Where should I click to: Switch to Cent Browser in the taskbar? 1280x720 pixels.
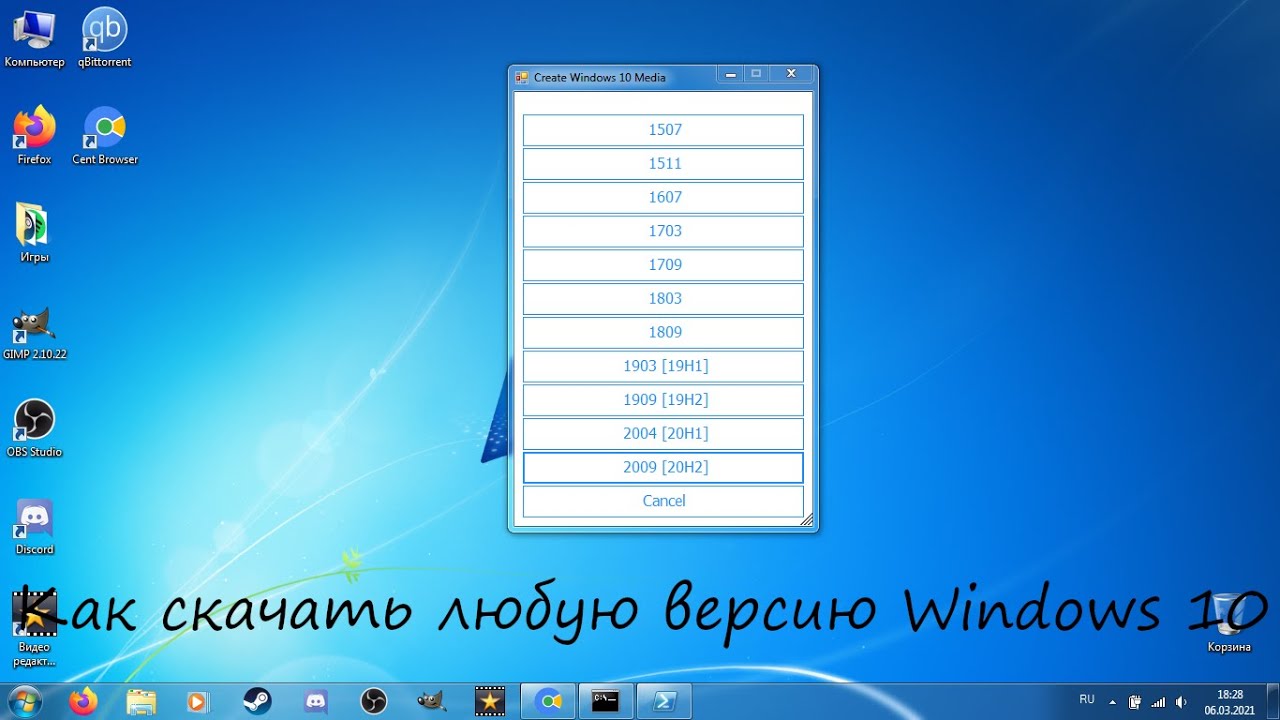549,702
